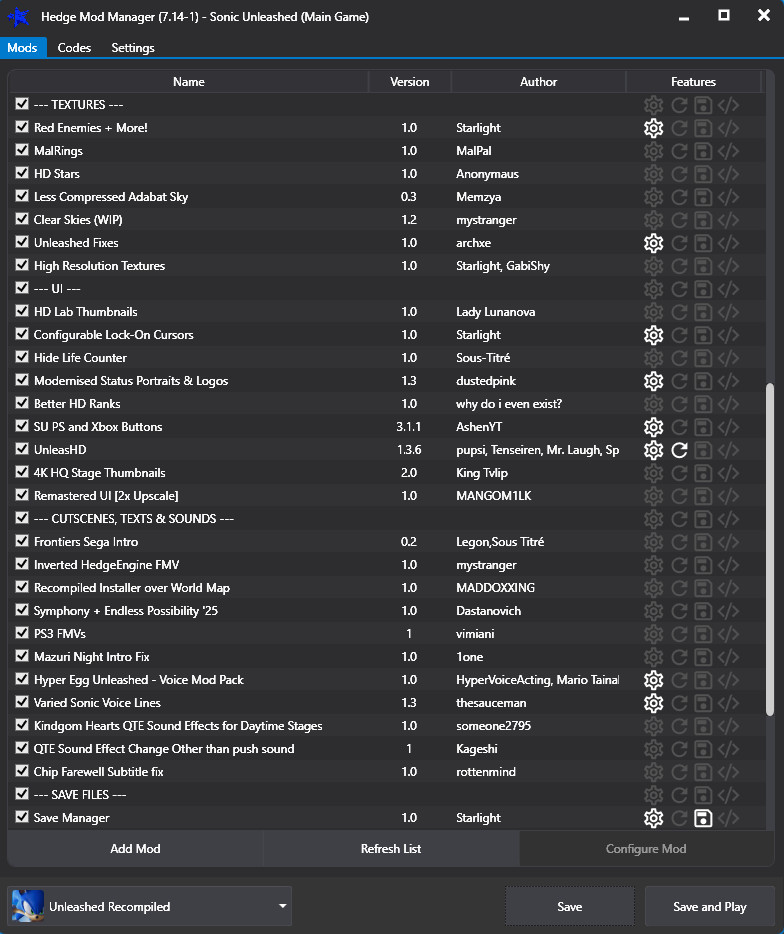Screen dimensions: 784x934
Task: Click the save file icon for Save Manager
Action: 703,818
